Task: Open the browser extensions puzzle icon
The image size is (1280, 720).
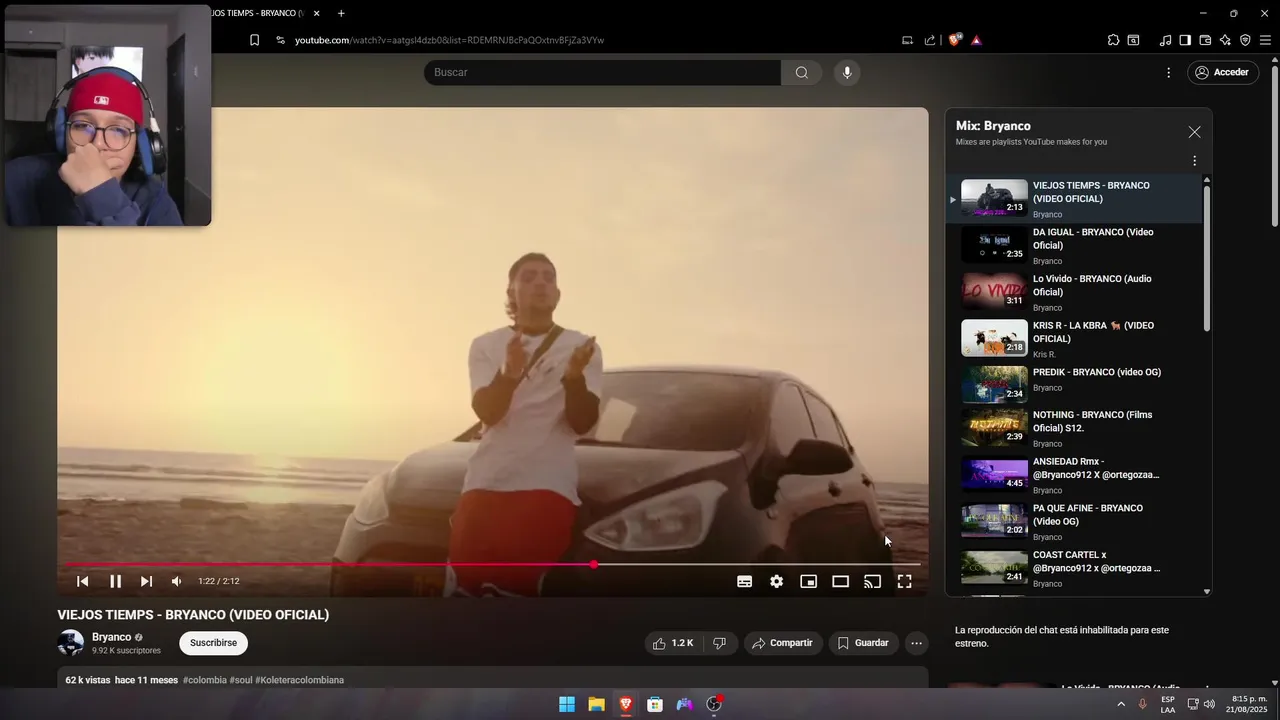Action: (x=1113, y=40)
